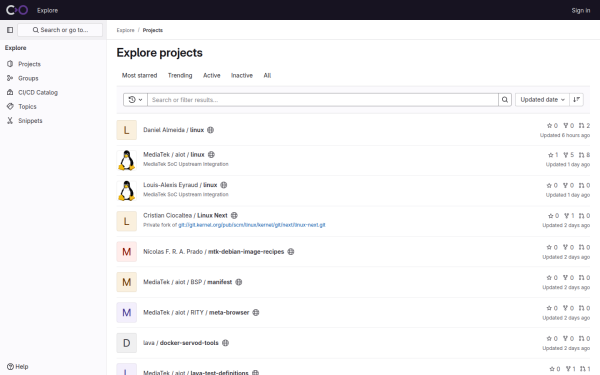Click the Search or go to button

coord(60,30)
